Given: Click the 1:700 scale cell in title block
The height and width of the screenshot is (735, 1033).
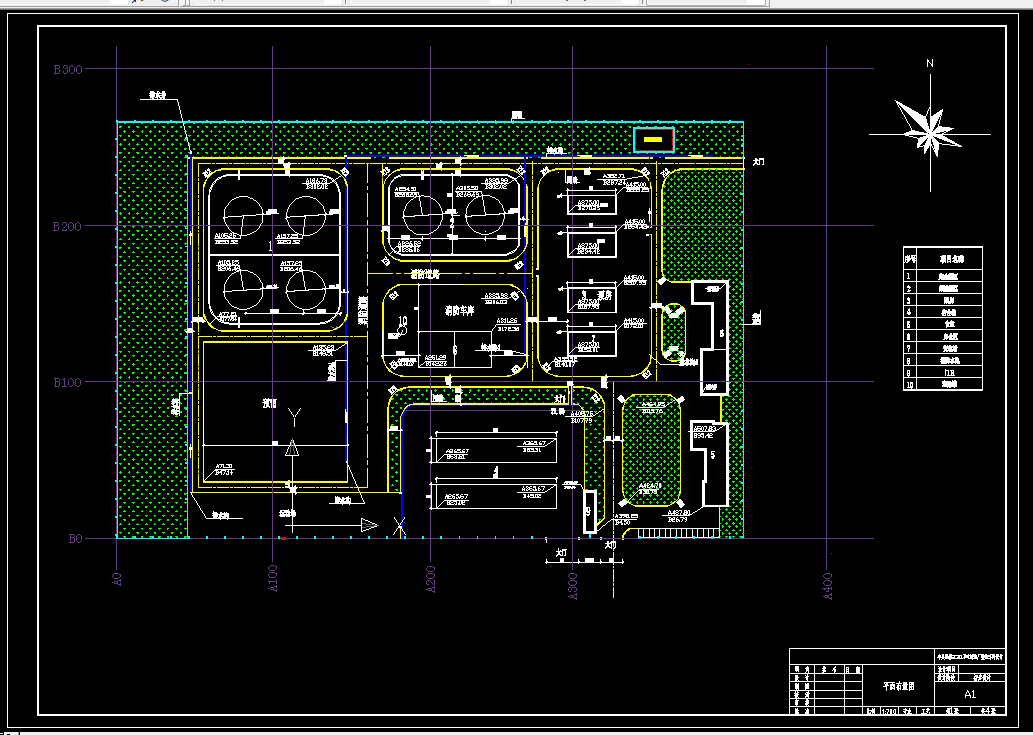Looking at the screenshot, I should pos(888,711).
